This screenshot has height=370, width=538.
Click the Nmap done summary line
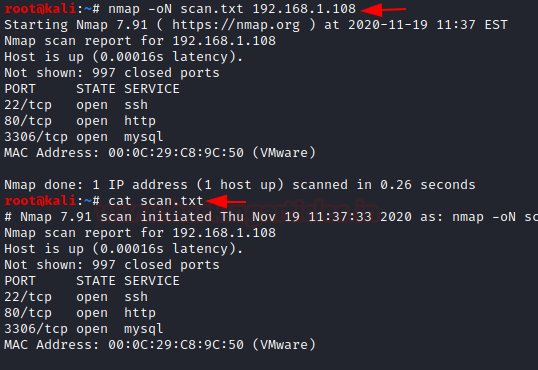click(x=240, y=185)
